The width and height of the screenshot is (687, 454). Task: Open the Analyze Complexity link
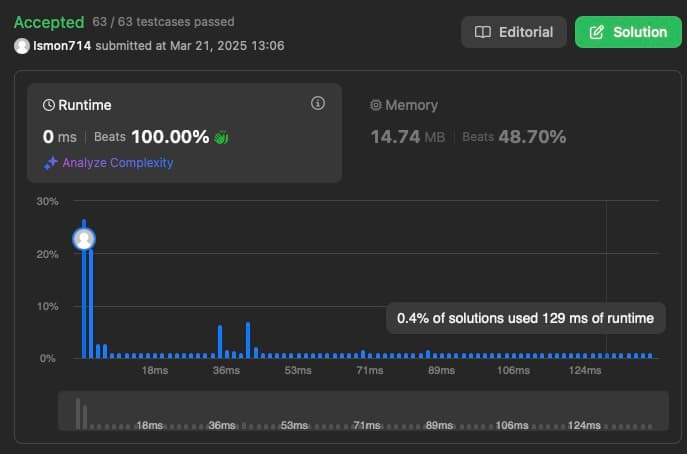coord(117,163)
